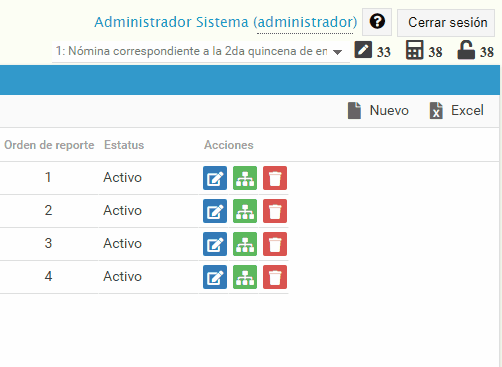The height and width of the screenshot is (367, 502).
Task: Delete the row with report order 3
Action: (275, 244)
